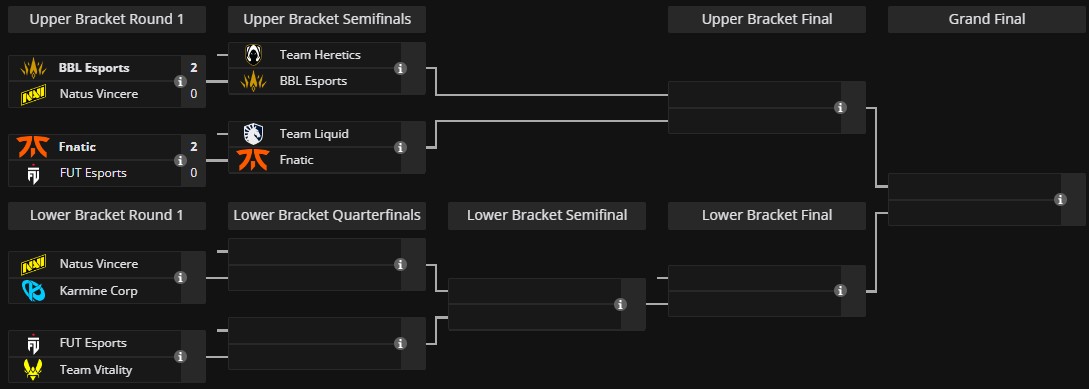Open info icon for BBL Esports vs Natus Vincere
This screenshot has height=389, width=1089.
[181, 81]
